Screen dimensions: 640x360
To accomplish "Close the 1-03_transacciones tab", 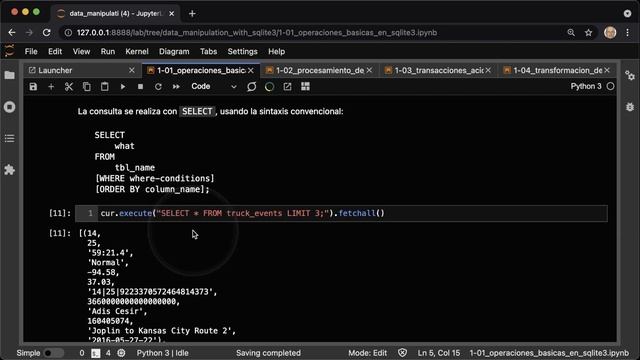I will 488,71.
